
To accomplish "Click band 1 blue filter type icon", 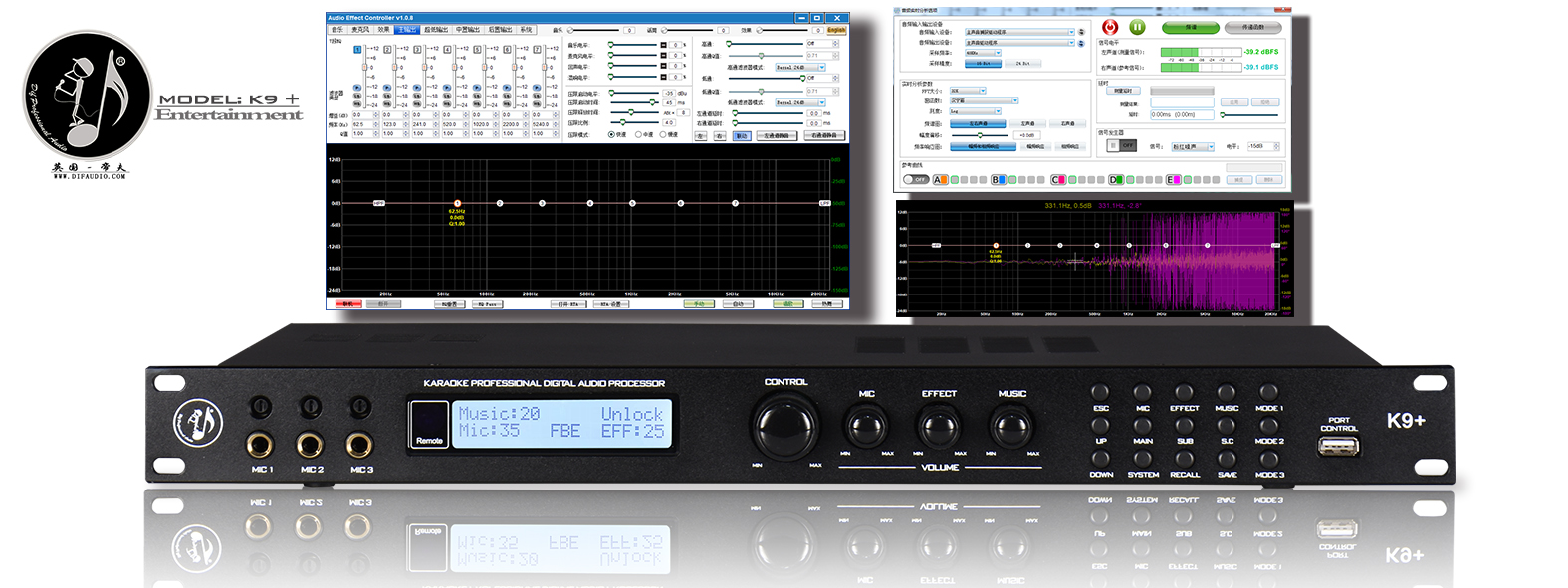I will click(357, 88).
